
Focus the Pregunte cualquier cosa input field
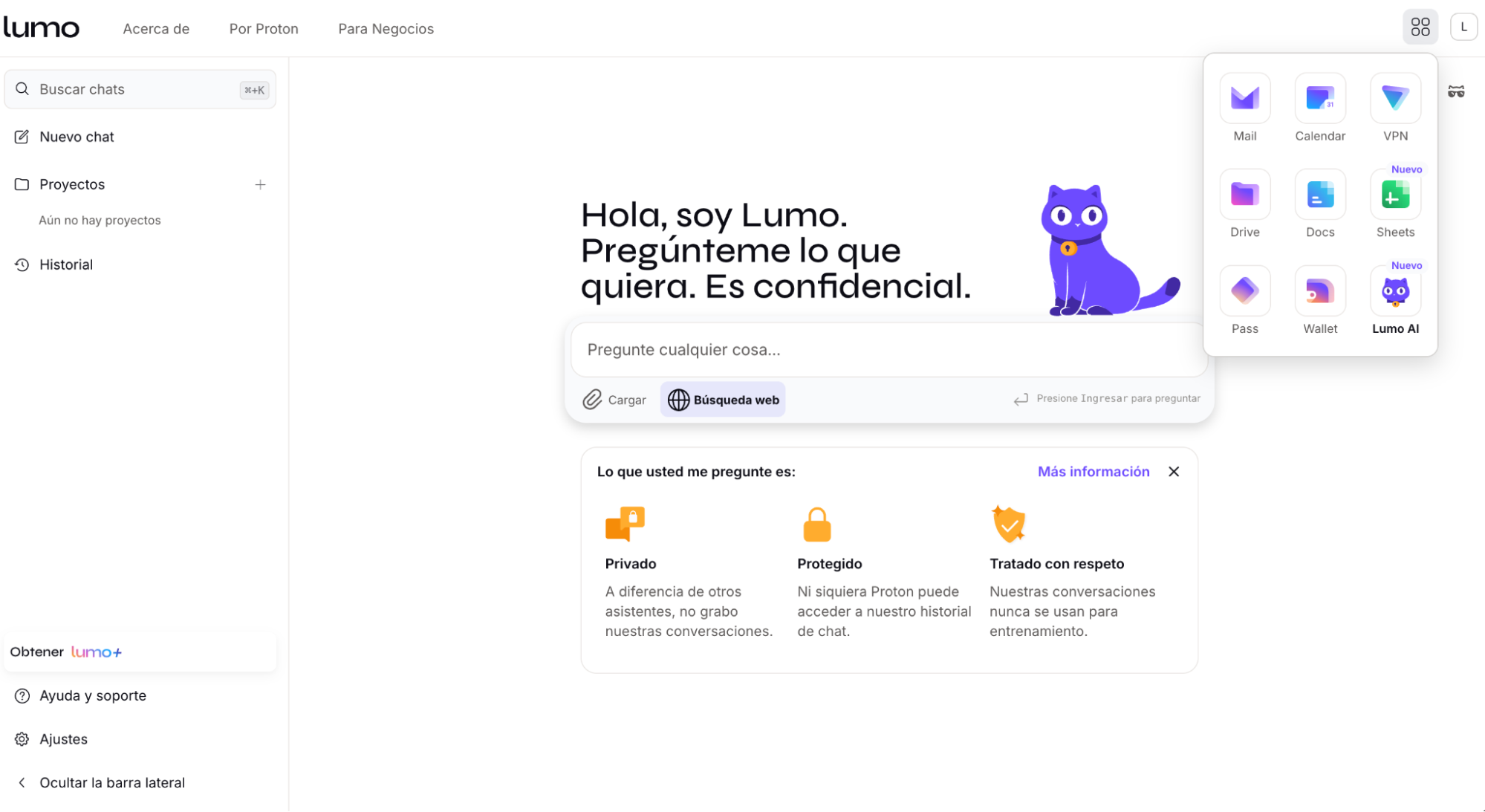coord(888,350)
